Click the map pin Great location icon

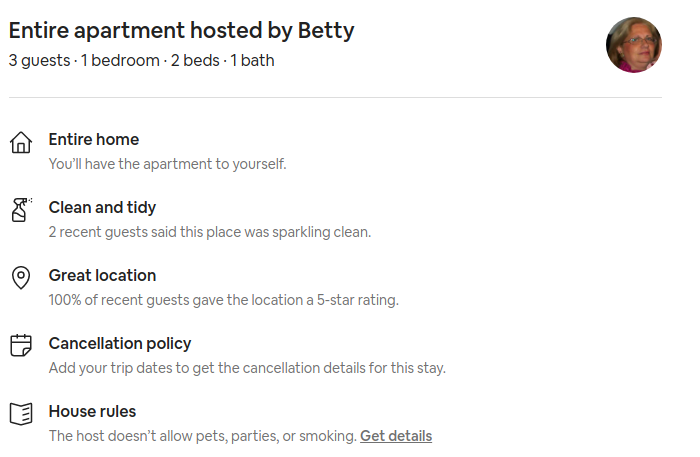coord(21,278)
